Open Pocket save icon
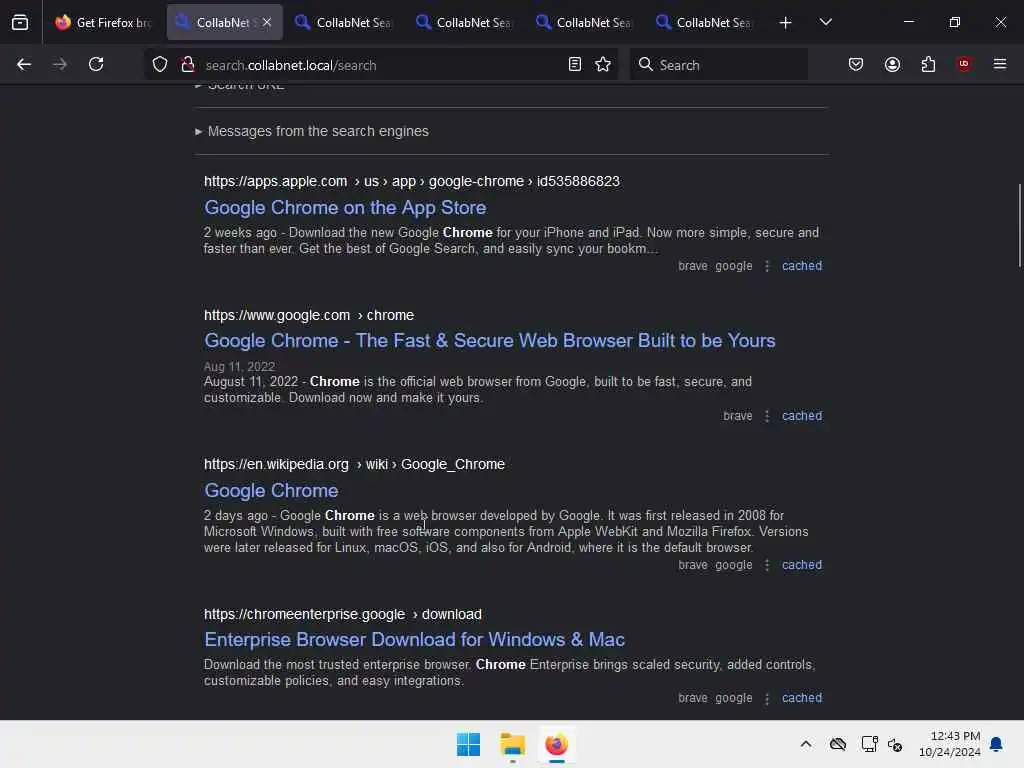This screenshot has width=1024, height=768. [x=856, y=65]
